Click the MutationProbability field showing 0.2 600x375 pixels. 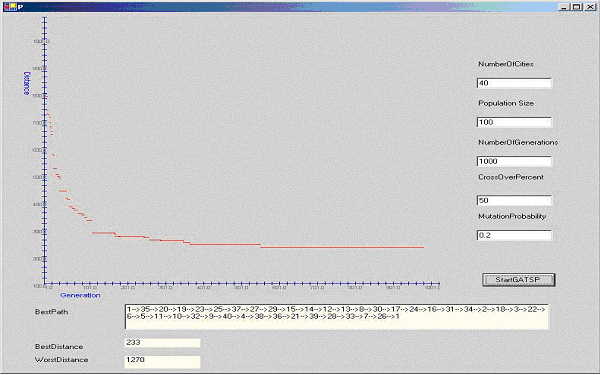pyautogui.click(x=514, y=235)
